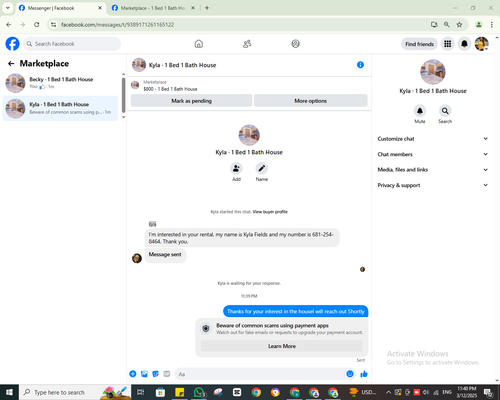Open WhatsApp from the taskbar

[x=199, y=392]
